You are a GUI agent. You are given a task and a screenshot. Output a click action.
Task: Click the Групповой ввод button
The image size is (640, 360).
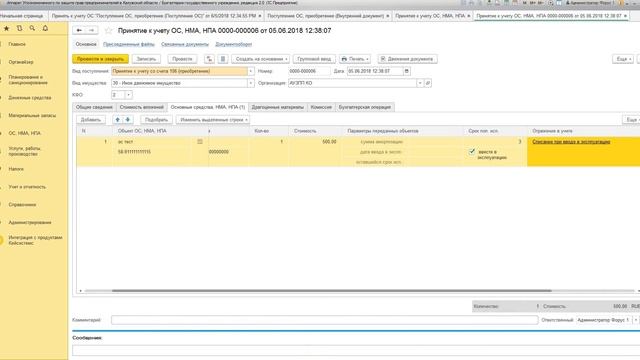tap(314, 59)
